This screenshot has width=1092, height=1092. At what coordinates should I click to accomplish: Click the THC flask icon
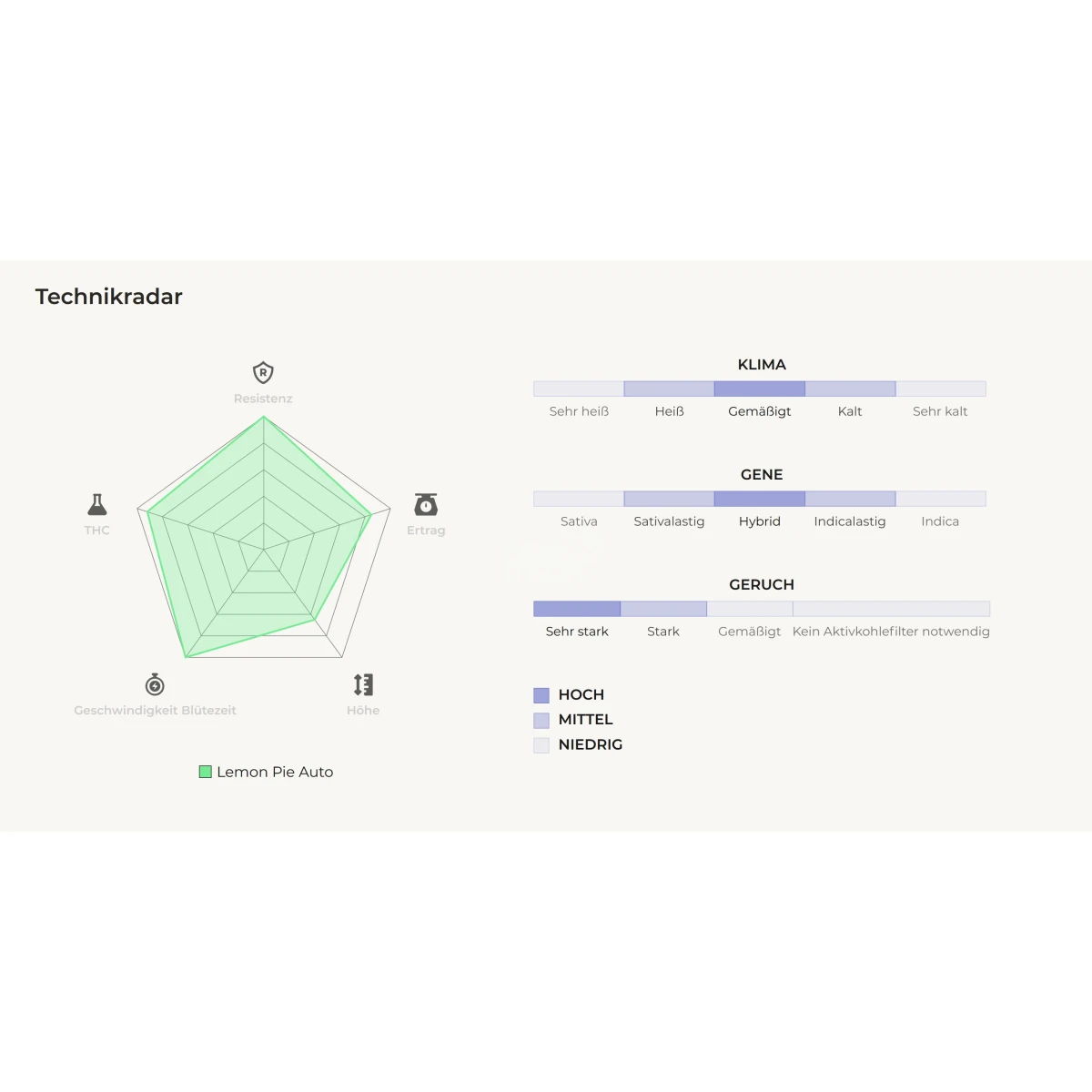coord(97,504)
